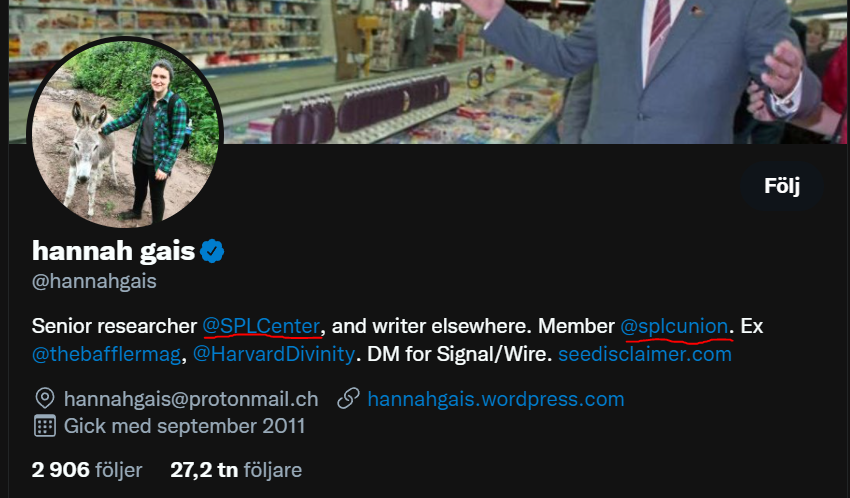Click the hannahgais@protonmail.ch location text

[191, 399]
